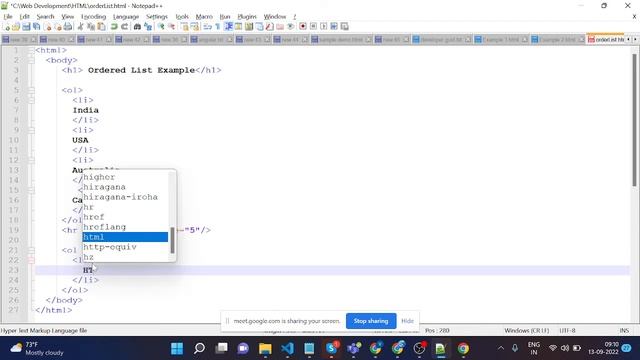
Task: Collapse the ol fold marker on line 5
Action: click(31, 90)
